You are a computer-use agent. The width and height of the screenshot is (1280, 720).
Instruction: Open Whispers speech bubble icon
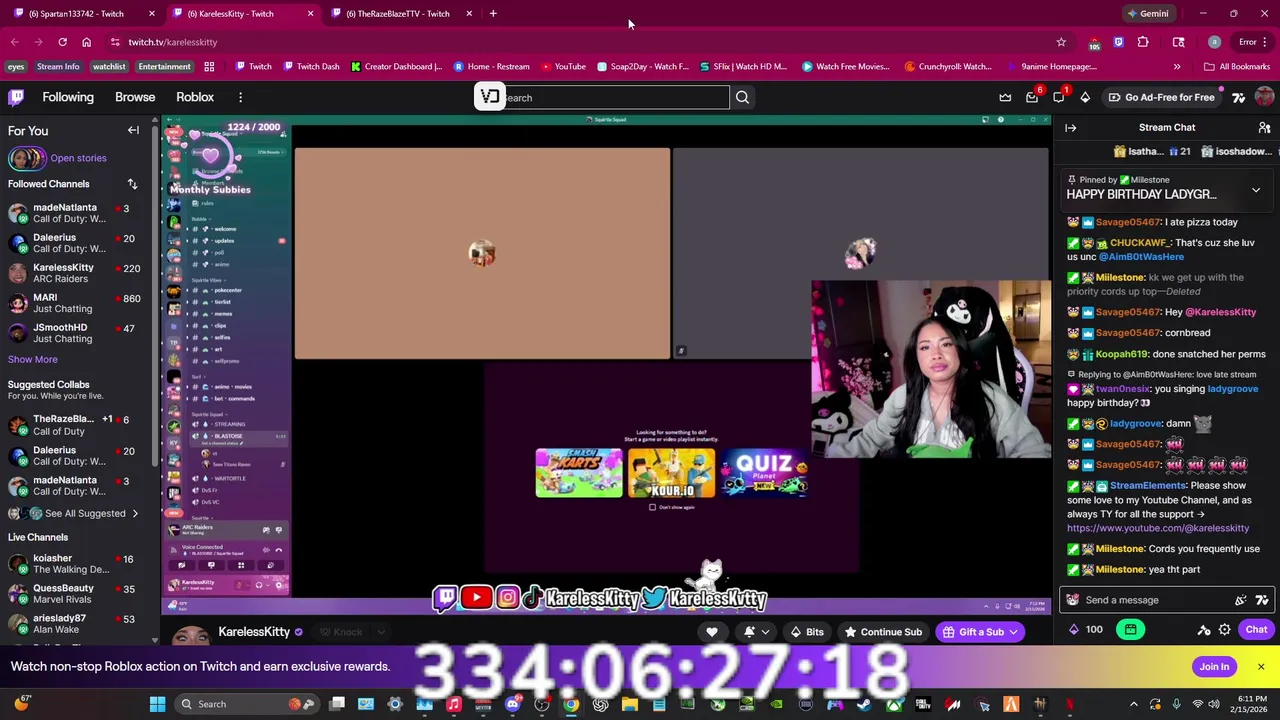pos(1058,97)
